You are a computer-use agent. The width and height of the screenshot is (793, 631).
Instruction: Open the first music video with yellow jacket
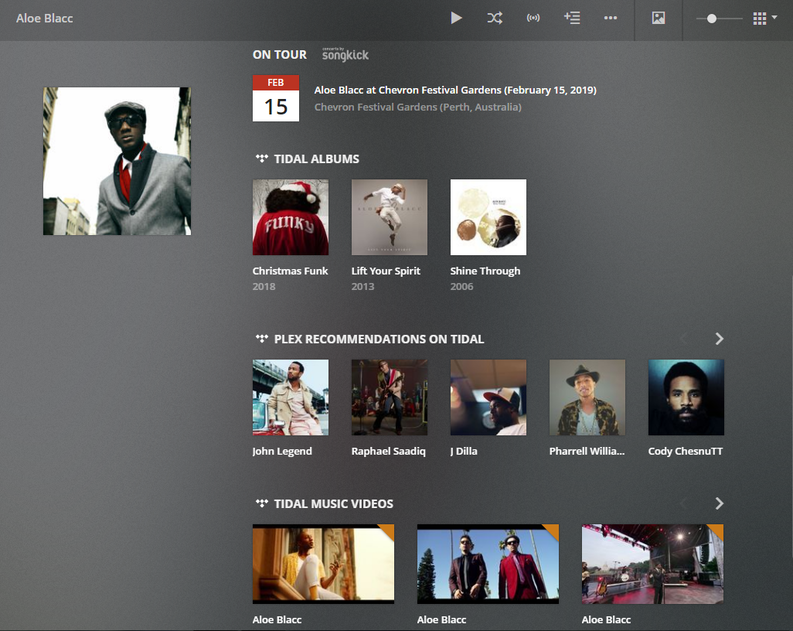point(323,564)
